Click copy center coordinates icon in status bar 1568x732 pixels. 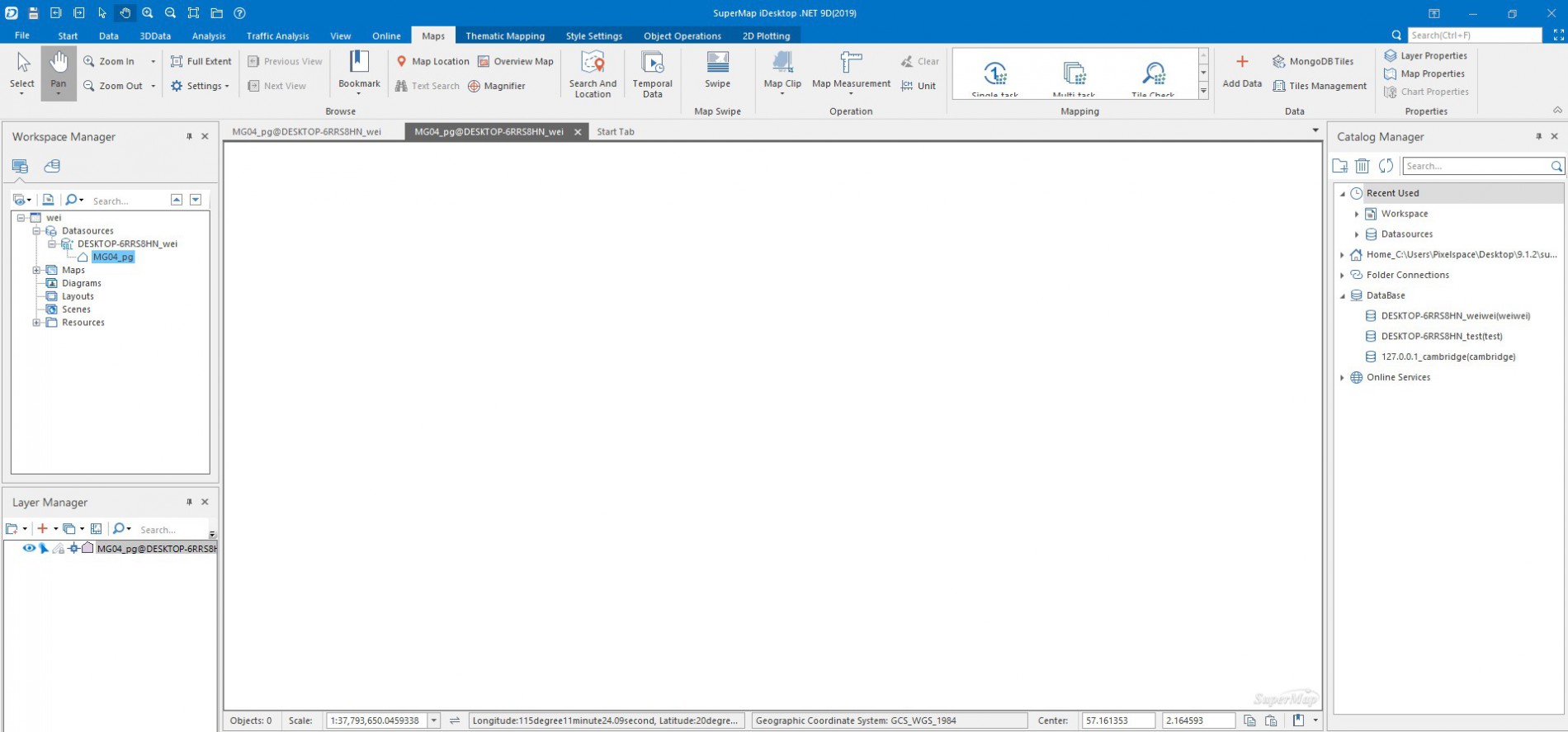click(1249, 720)
